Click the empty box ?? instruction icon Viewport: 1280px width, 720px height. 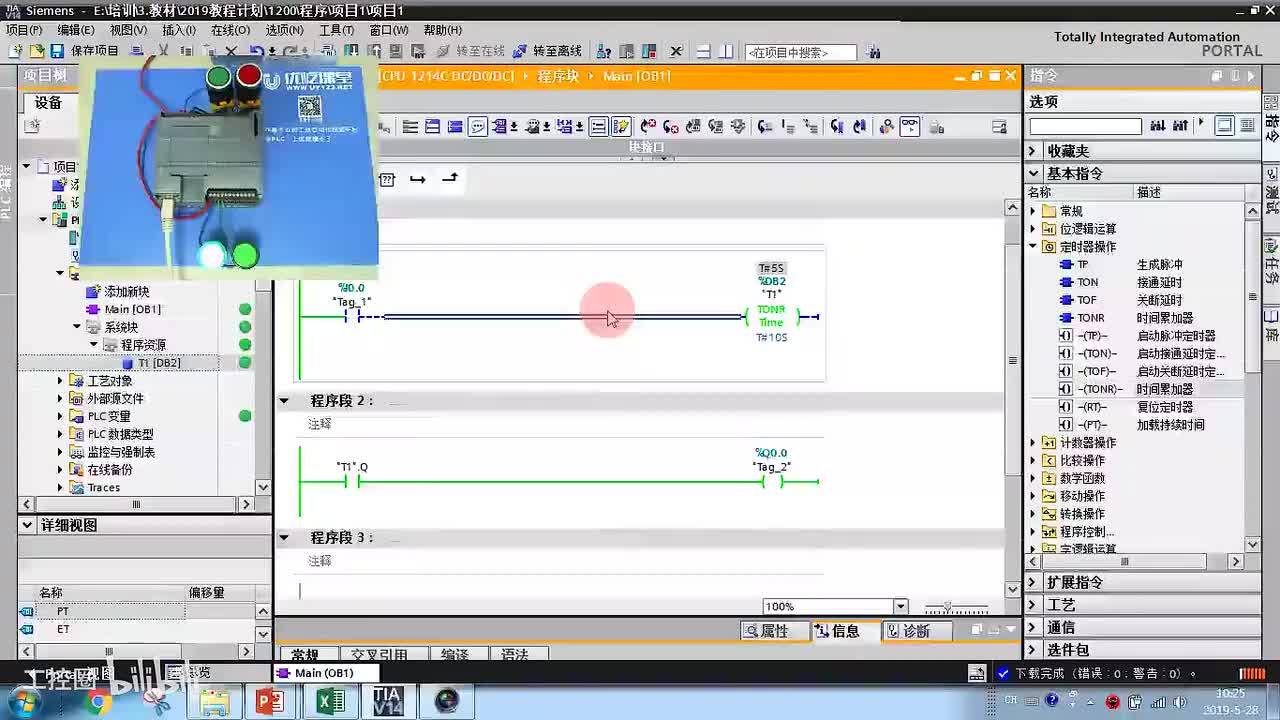[x=387, y=179]
